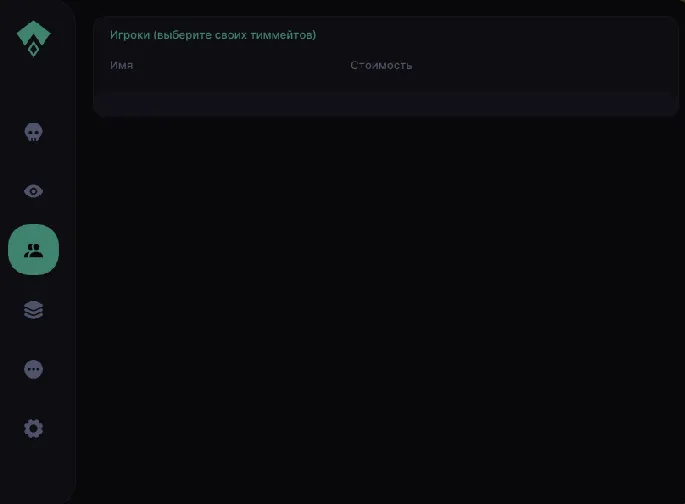
Task: Click the Имя header label
Action: click(x=121, y=65)
